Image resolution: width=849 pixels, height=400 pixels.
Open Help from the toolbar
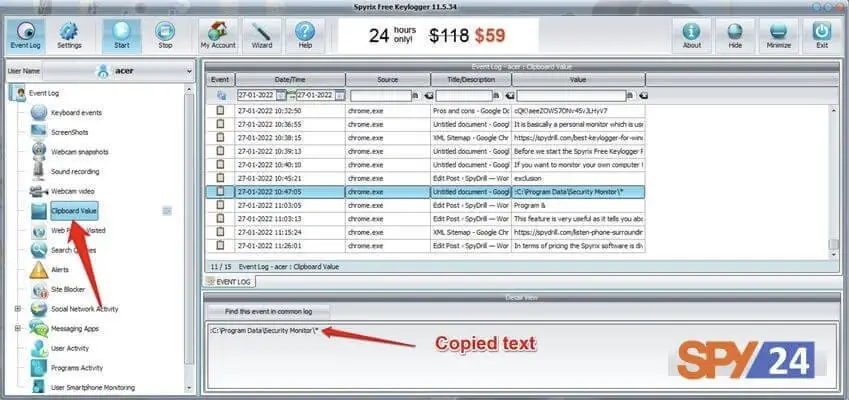[x=305, y=36]
